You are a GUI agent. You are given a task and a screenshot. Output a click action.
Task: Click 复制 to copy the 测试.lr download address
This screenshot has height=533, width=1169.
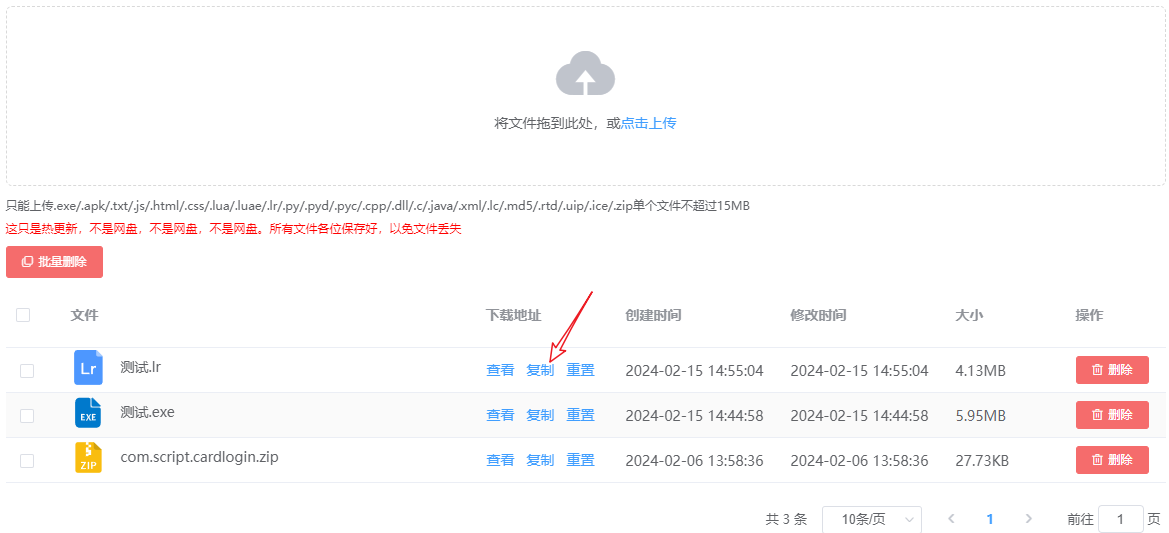point(541,370)
